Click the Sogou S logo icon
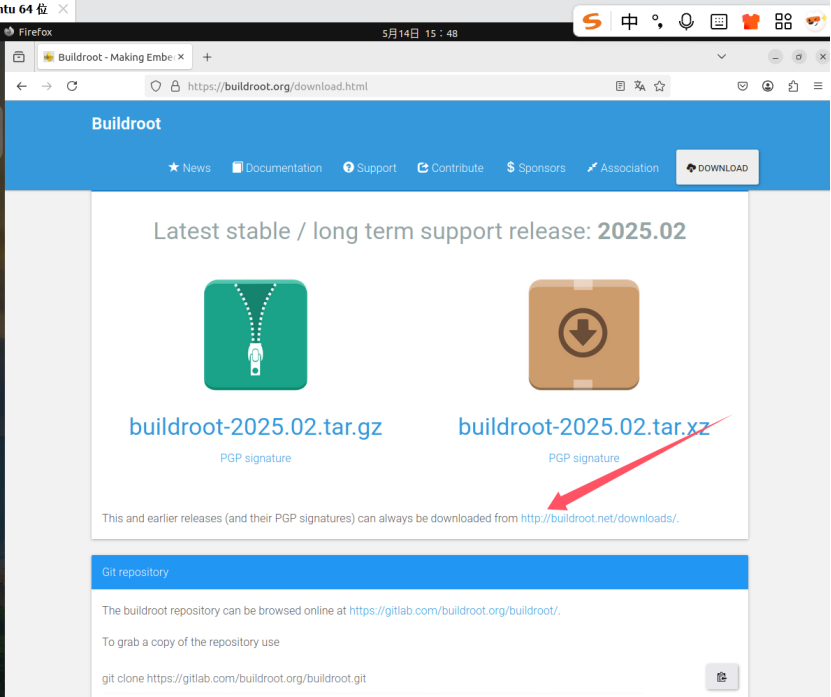The height and width of the screenshot is (697, 831). pyautogui.click(x=591, y=22)
